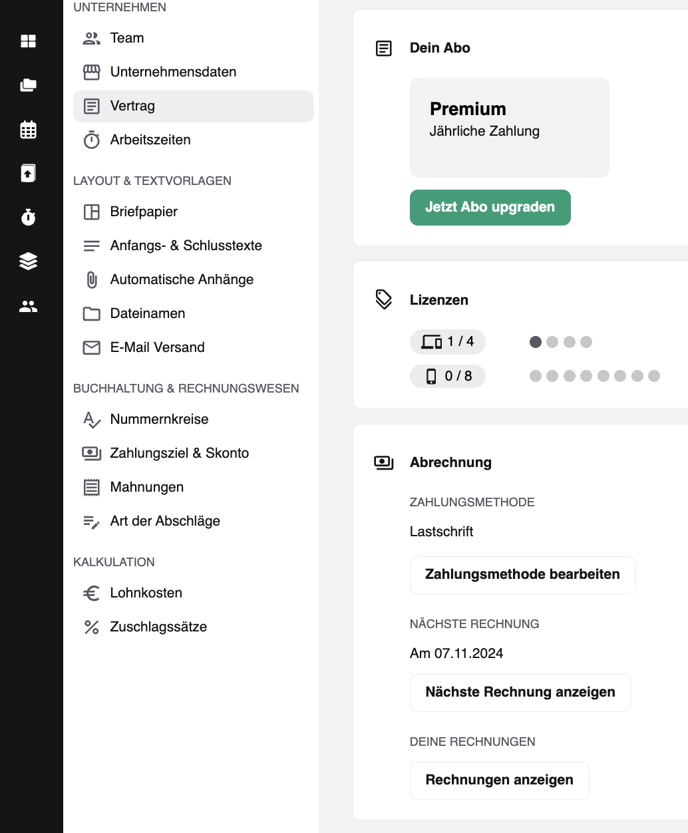Open the calendar icon in the dark sidebar
The image size is (688, 833).
point(28,130)
